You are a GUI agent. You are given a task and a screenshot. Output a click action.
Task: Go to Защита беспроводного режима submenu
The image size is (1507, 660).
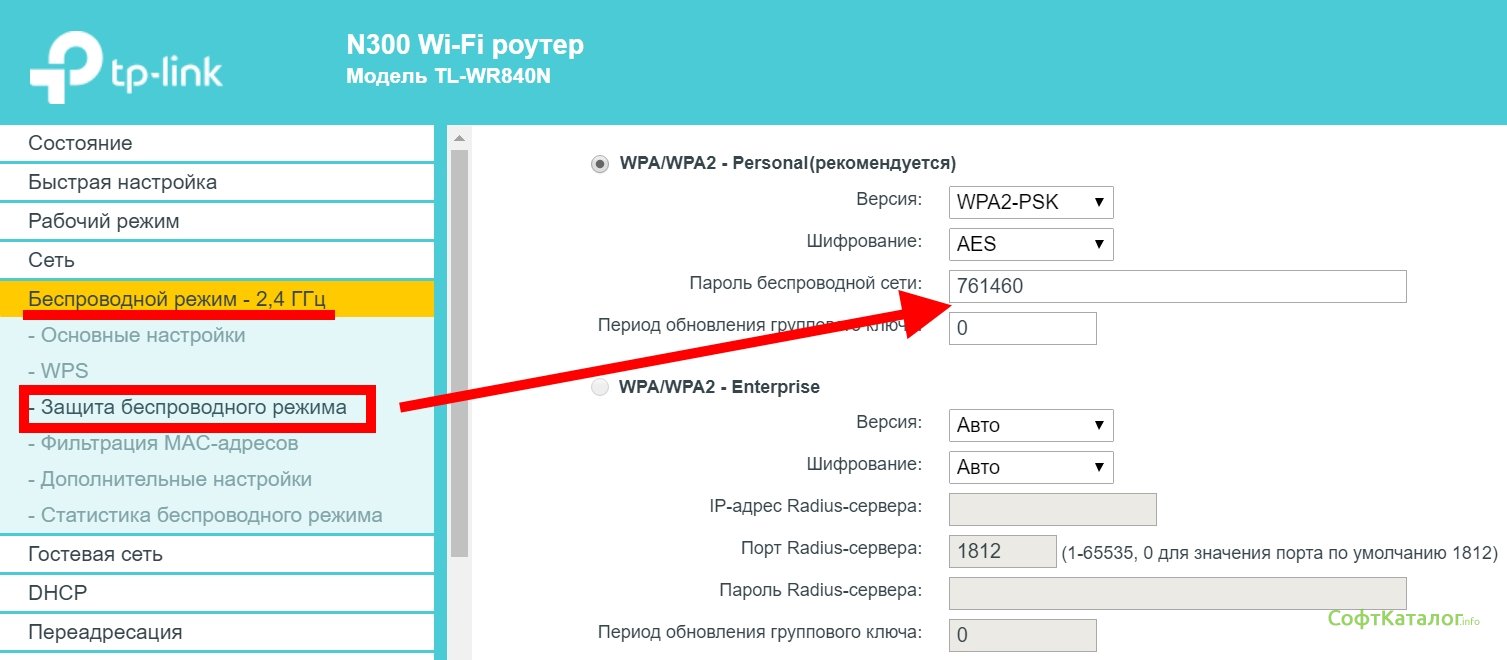(x=188, y=407)
